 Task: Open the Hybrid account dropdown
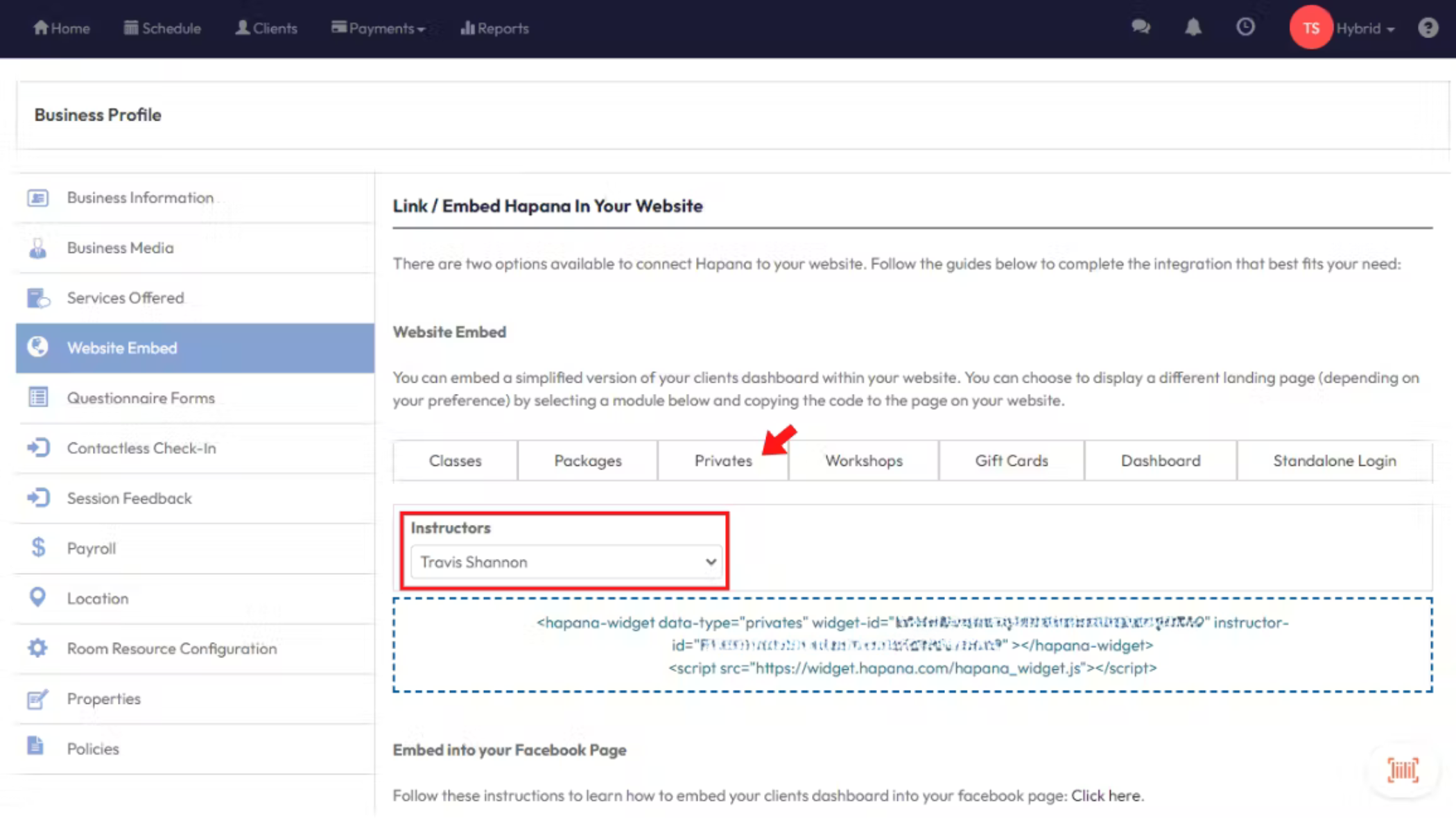1364,28
